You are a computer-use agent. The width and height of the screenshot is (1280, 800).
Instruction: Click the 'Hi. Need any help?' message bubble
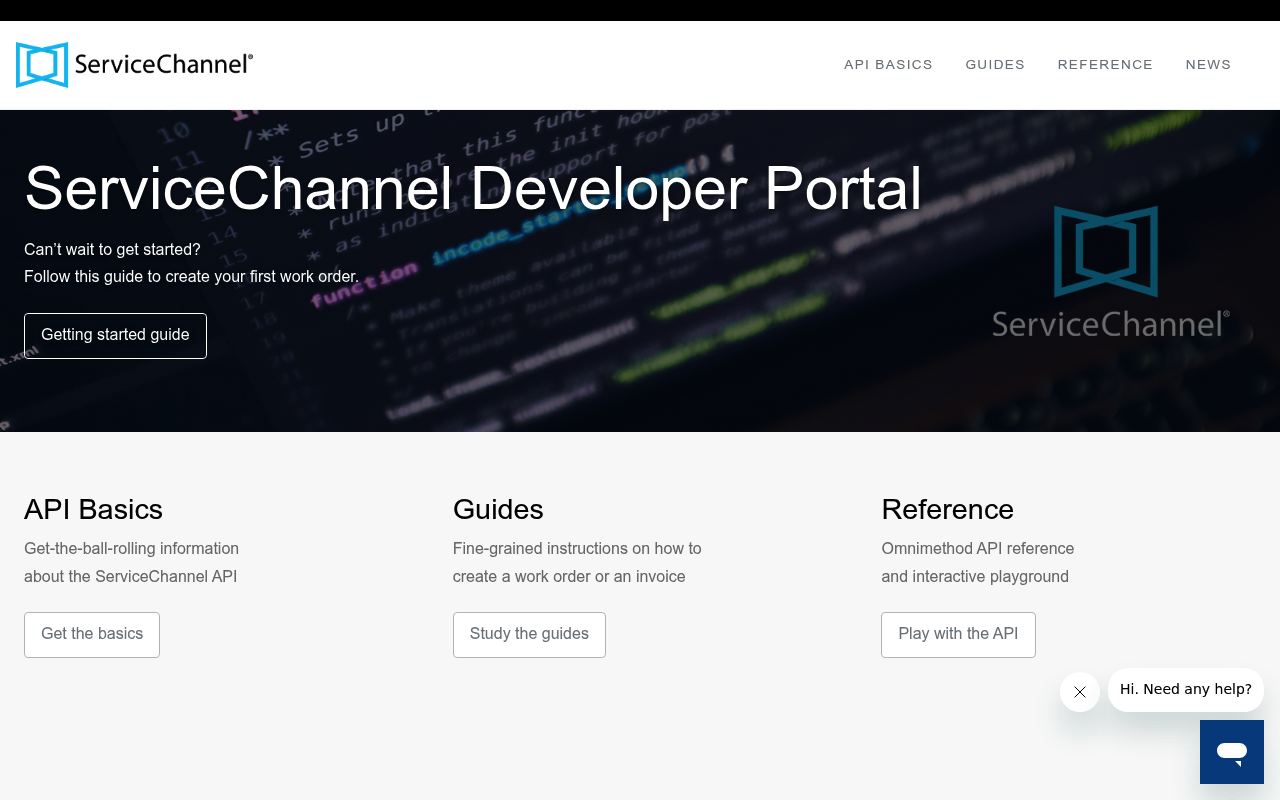pos(1186,690)
